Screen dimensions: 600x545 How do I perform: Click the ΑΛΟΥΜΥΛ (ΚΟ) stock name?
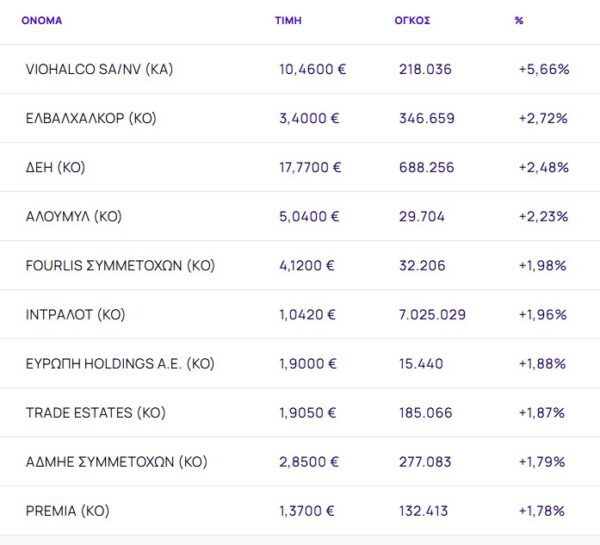coord(73,216)
